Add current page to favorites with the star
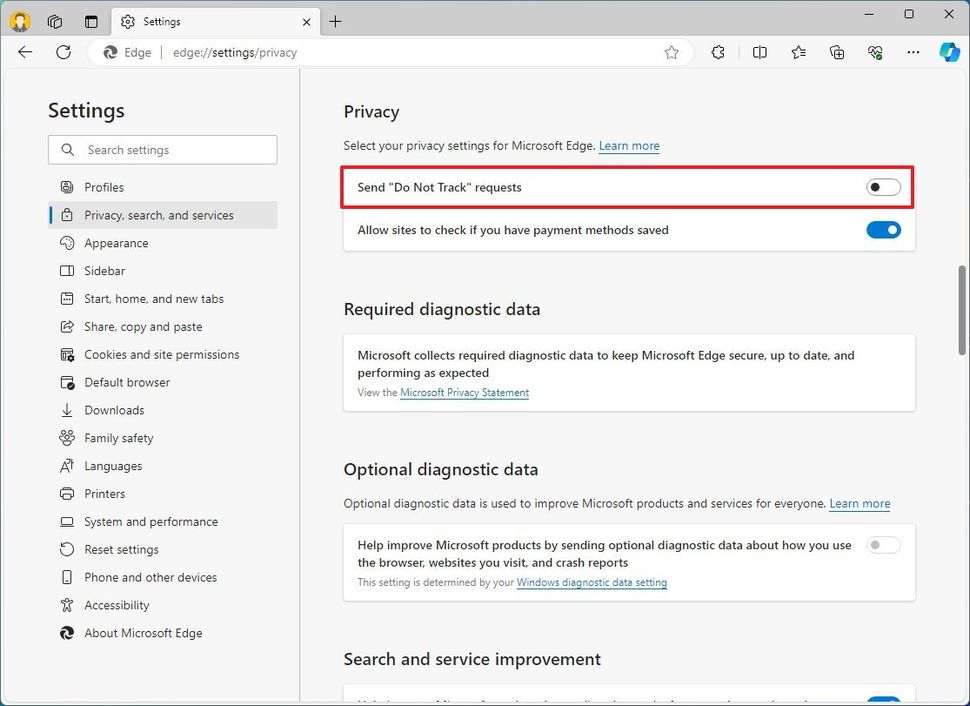The width and height of the screenshot is (970, 706). pos(671,52)
